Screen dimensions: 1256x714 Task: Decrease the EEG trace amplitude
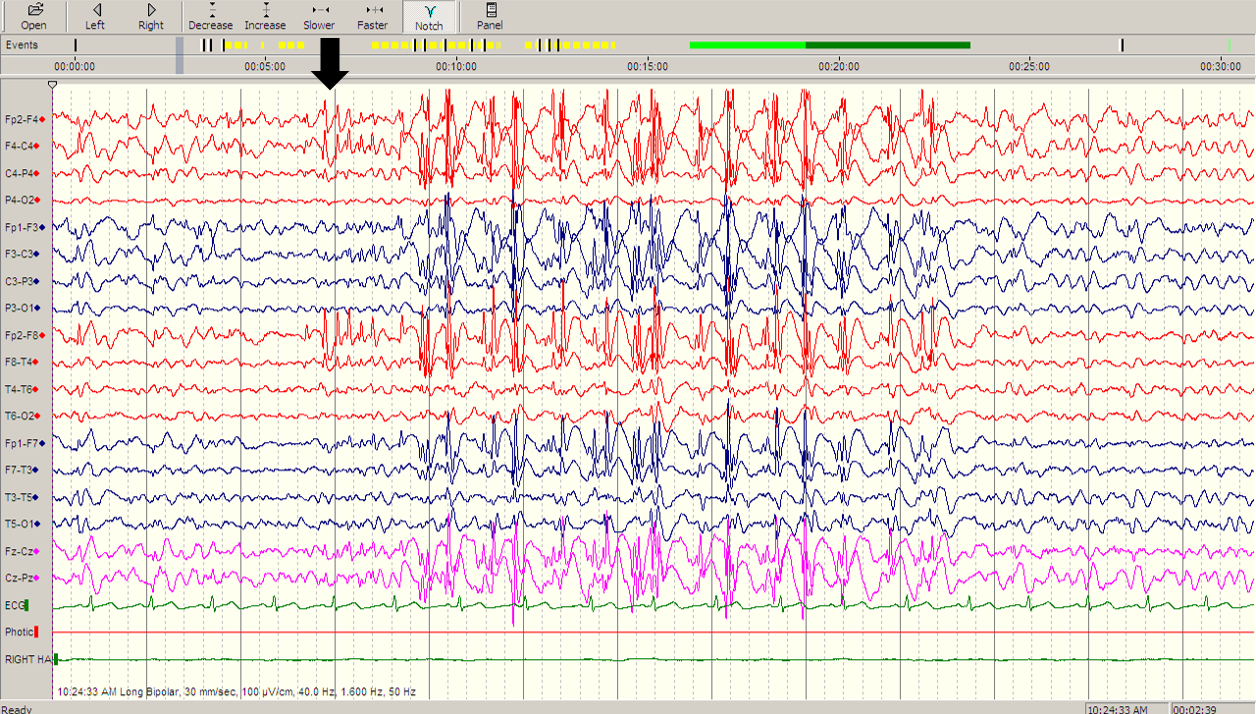[x=210, y=15]
